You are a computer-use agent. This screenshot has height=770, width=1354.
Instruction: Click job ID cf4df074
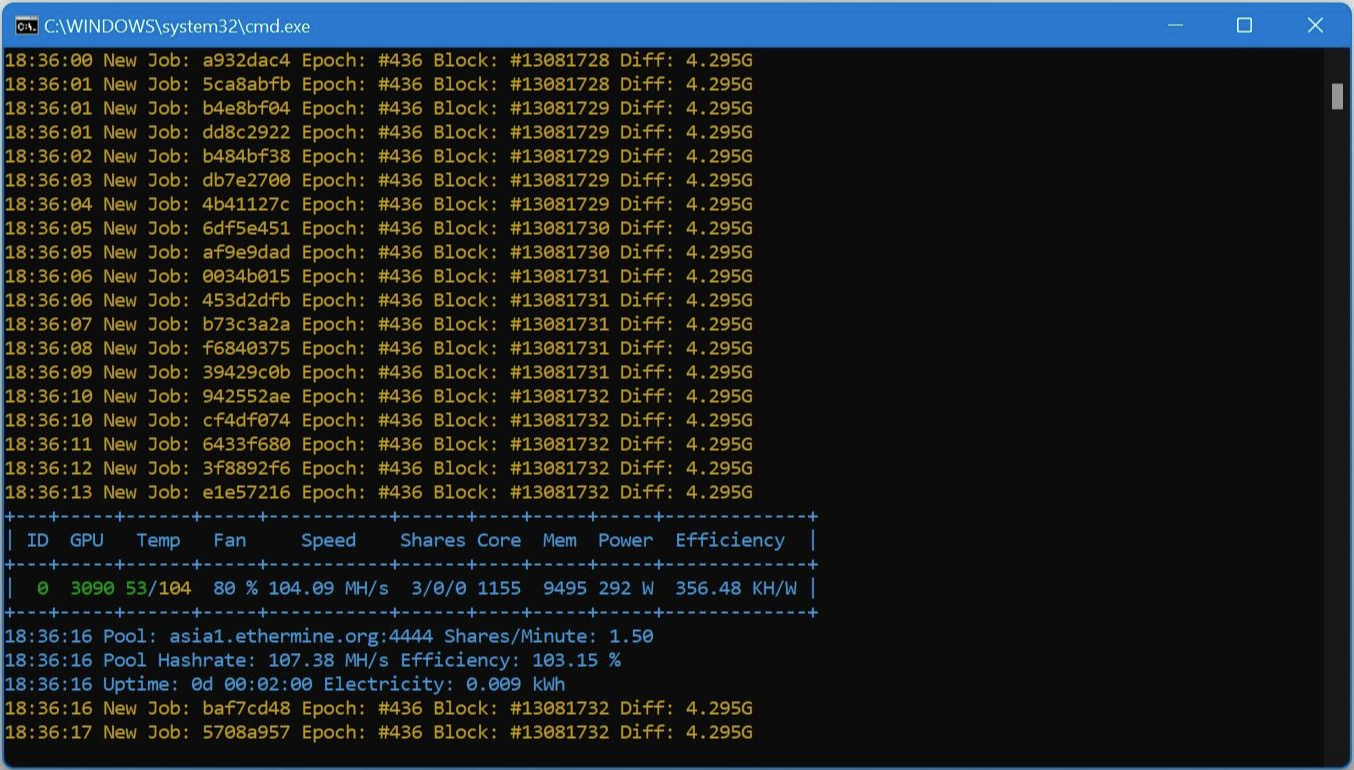point(246,420)
